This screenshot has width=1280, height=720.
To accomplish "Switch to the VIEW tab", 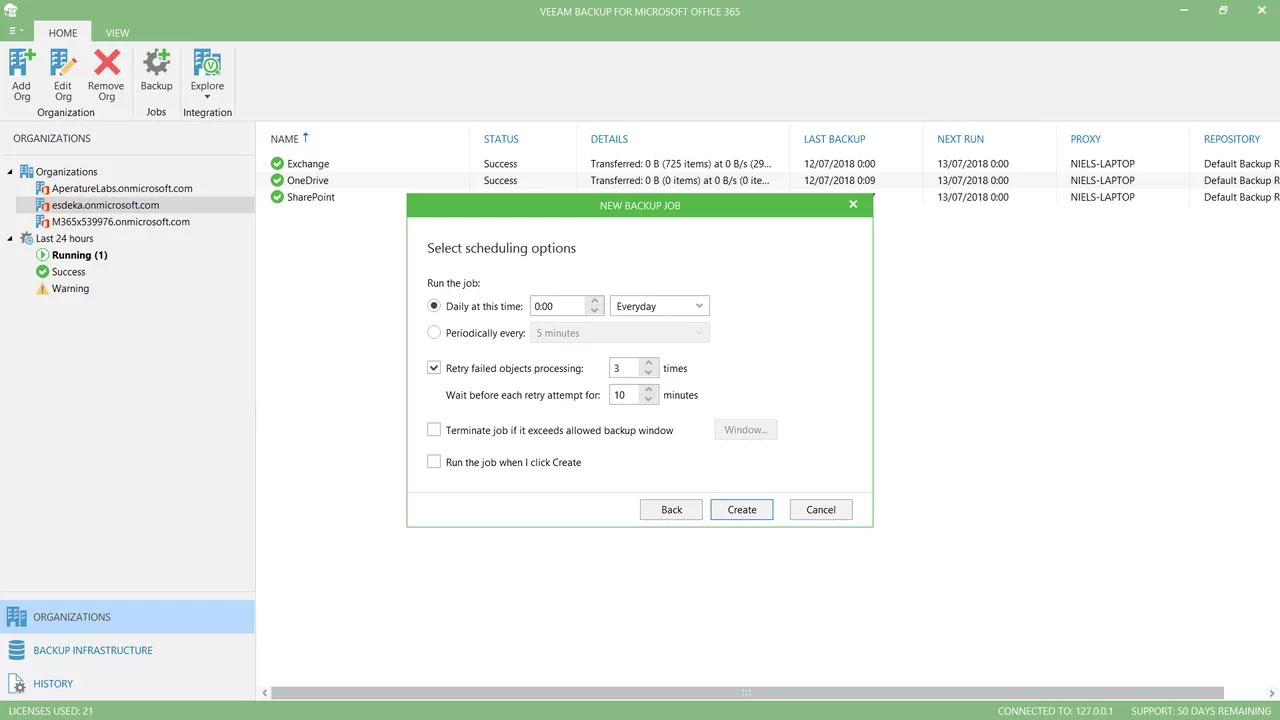I will [117, 32].
